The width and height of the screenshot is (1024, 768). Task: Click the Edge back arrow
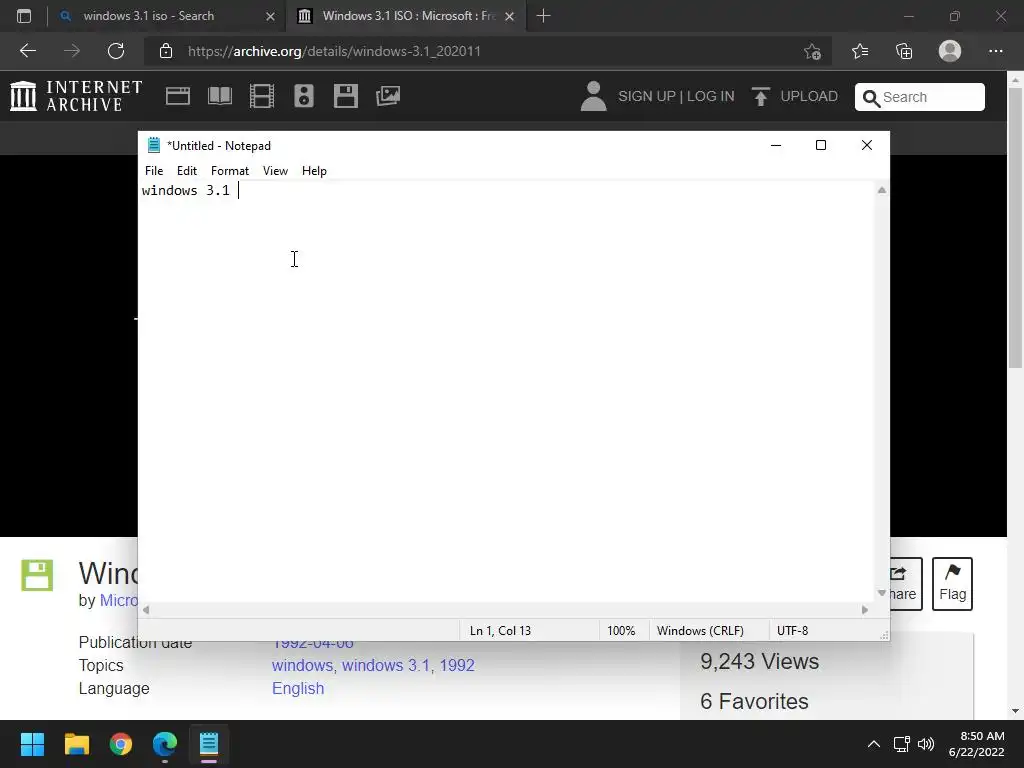pyautogui.click(x=27, y=51)
